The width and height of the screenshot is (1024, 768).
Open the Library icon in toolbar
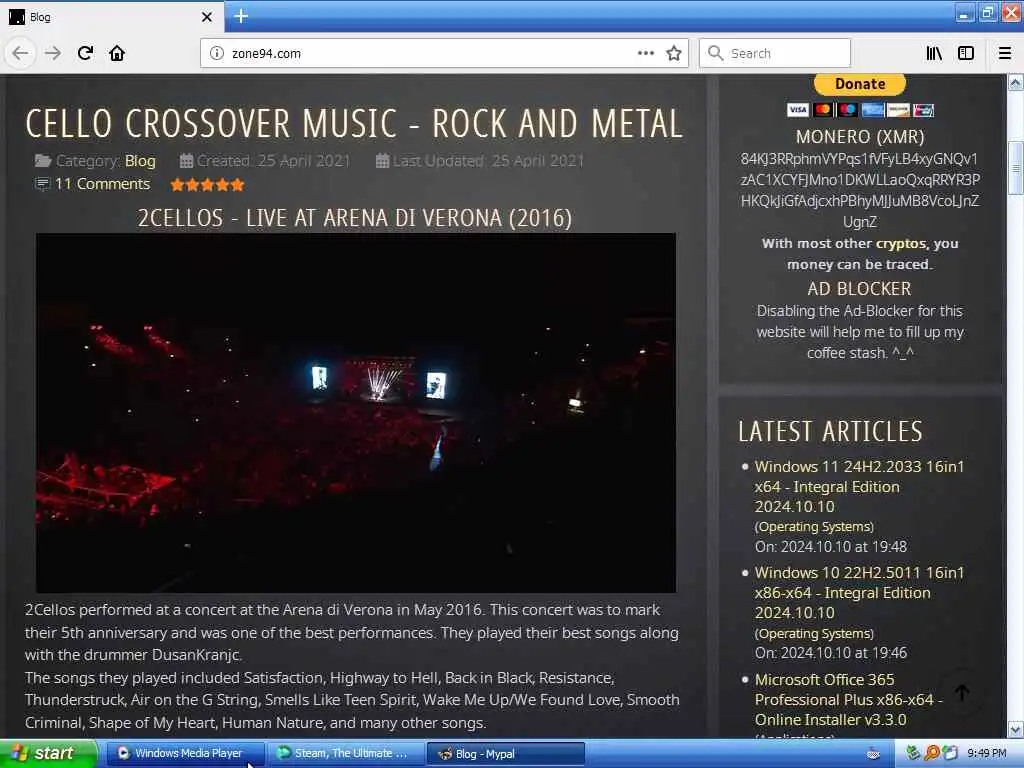934,53
